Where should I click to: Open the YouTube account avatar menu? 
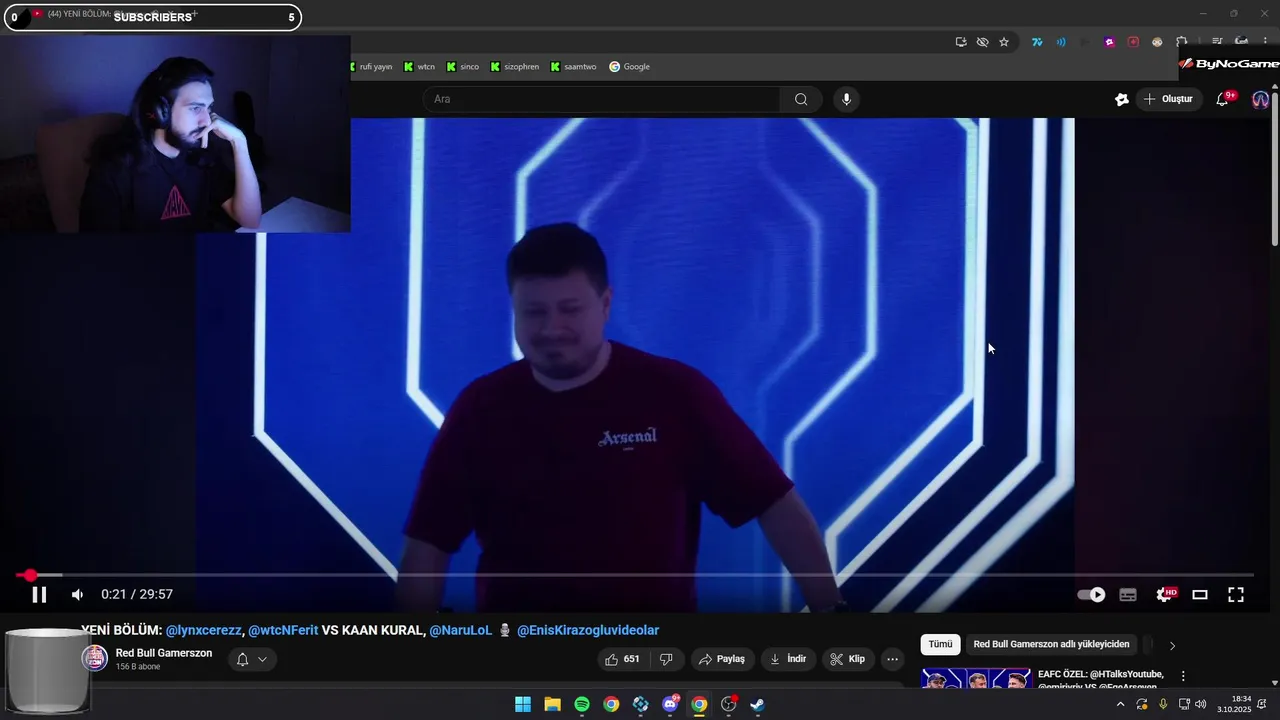[1260, 99]
